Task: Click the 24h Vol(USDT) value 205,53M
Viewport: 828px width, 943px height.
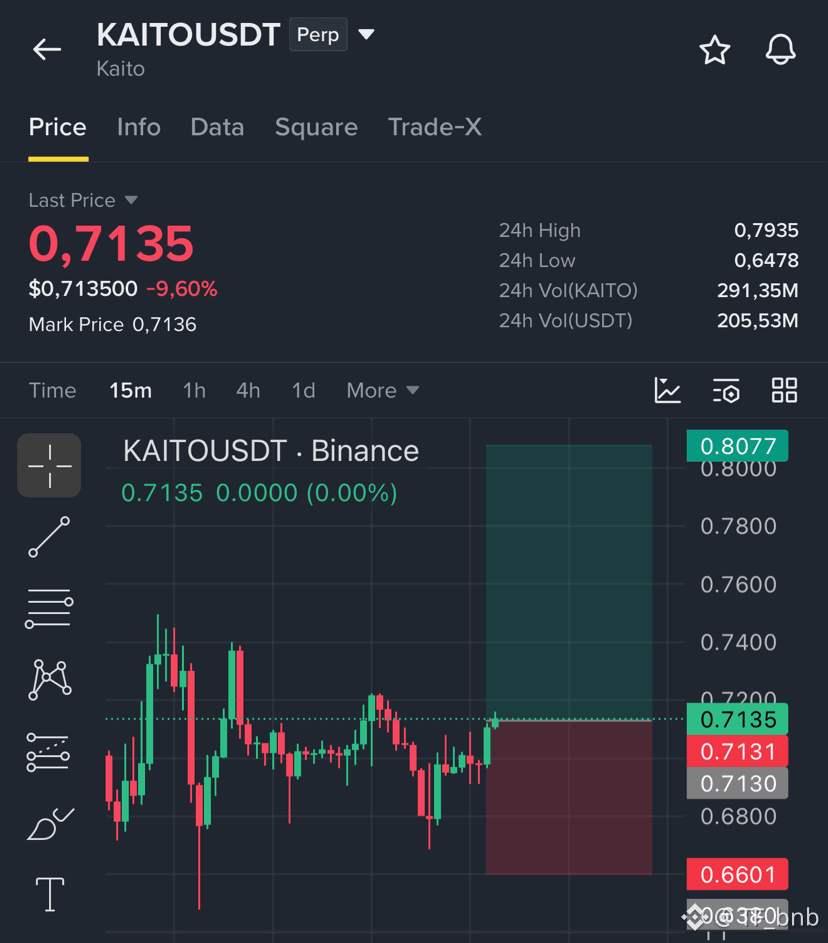Action: point(758,321)
